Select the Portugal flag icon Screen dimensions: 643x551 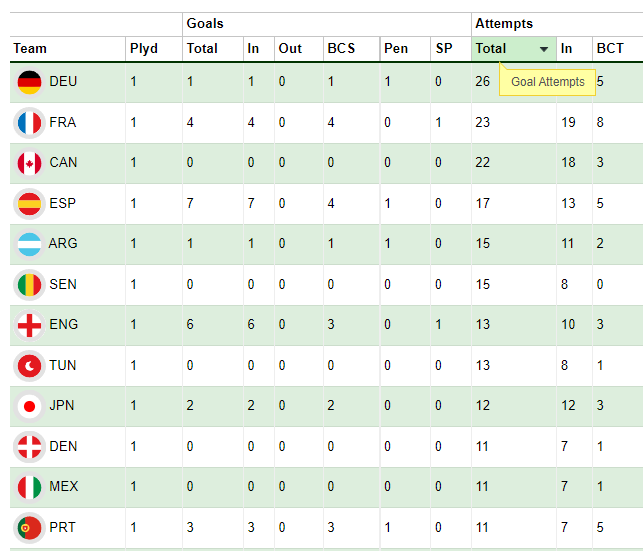(x=29, y=528)
